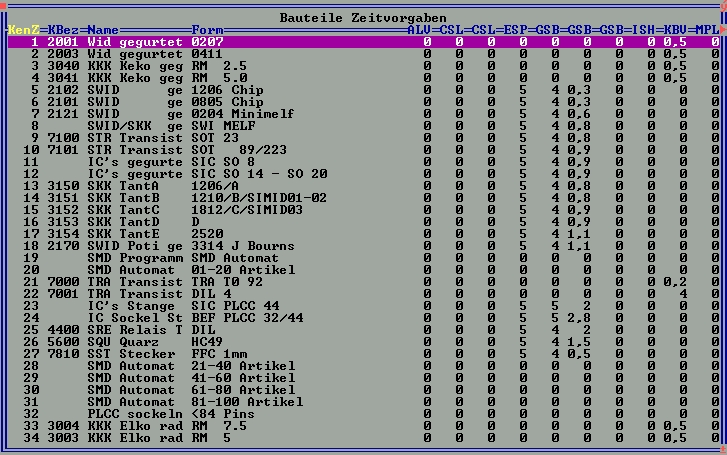Screen dimensions: 727x455
Task: Select the PLCC sockeln <84 Pins row
Action: click(x=150, y=413)
